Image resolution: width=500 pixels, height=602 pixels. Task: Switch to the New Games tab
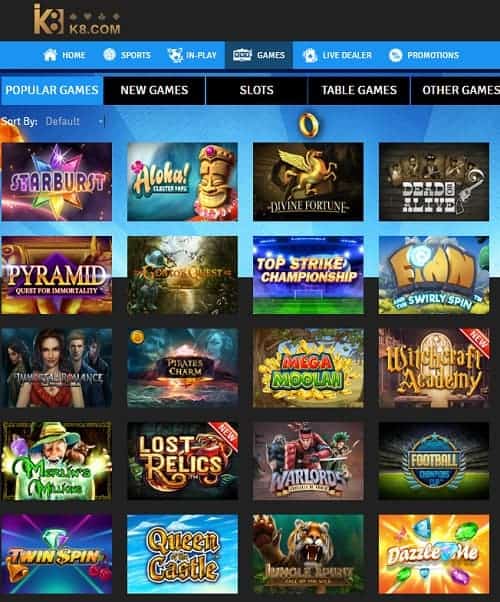pyautogui.click(x=154, y=90)
